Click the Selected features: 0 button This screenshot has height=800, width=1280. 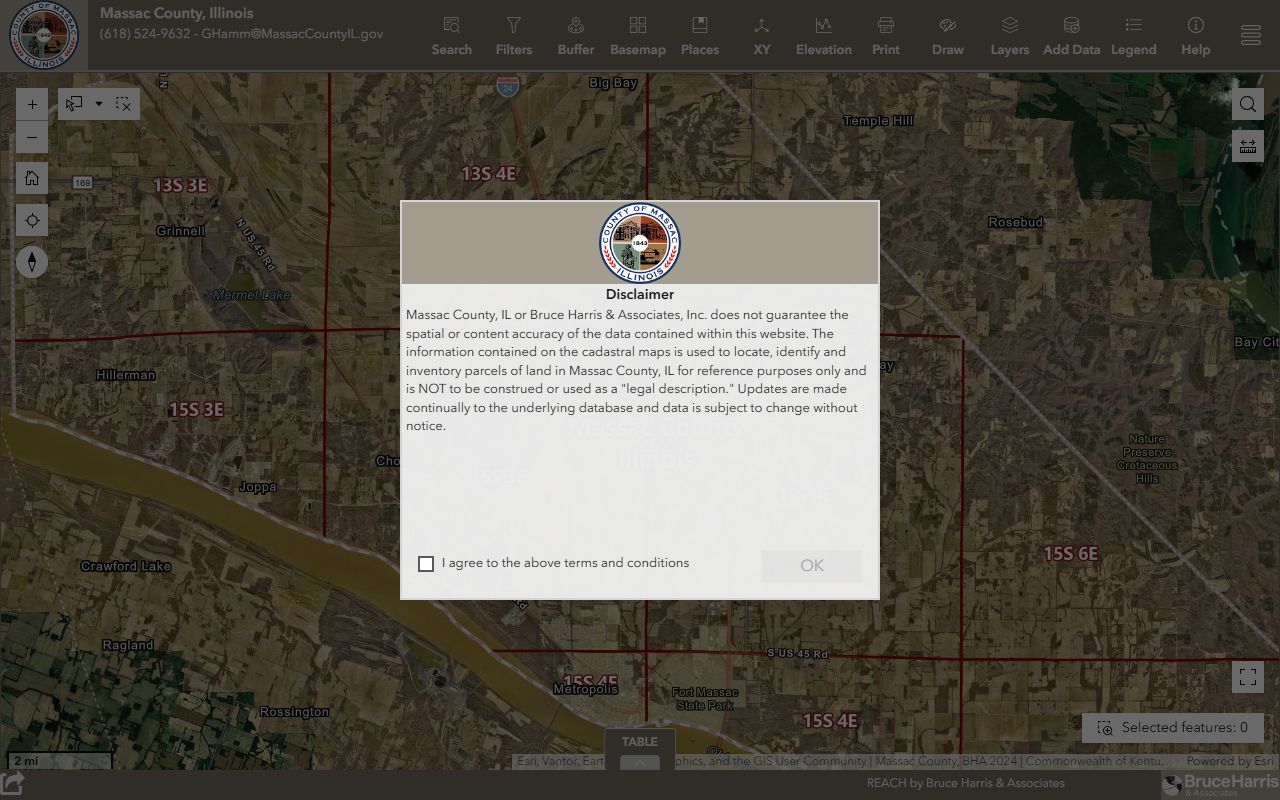point(1173,728)
